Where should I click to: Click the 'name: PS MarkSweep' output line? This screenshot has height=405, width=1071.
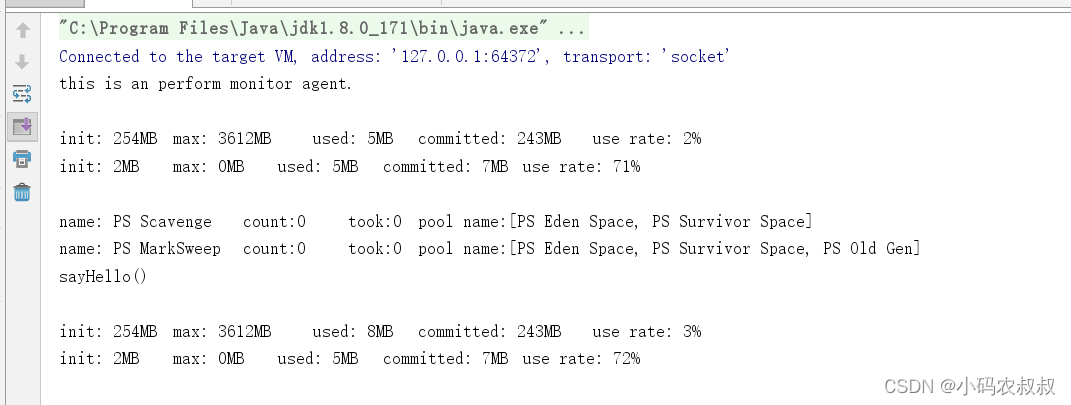(490, 249)
